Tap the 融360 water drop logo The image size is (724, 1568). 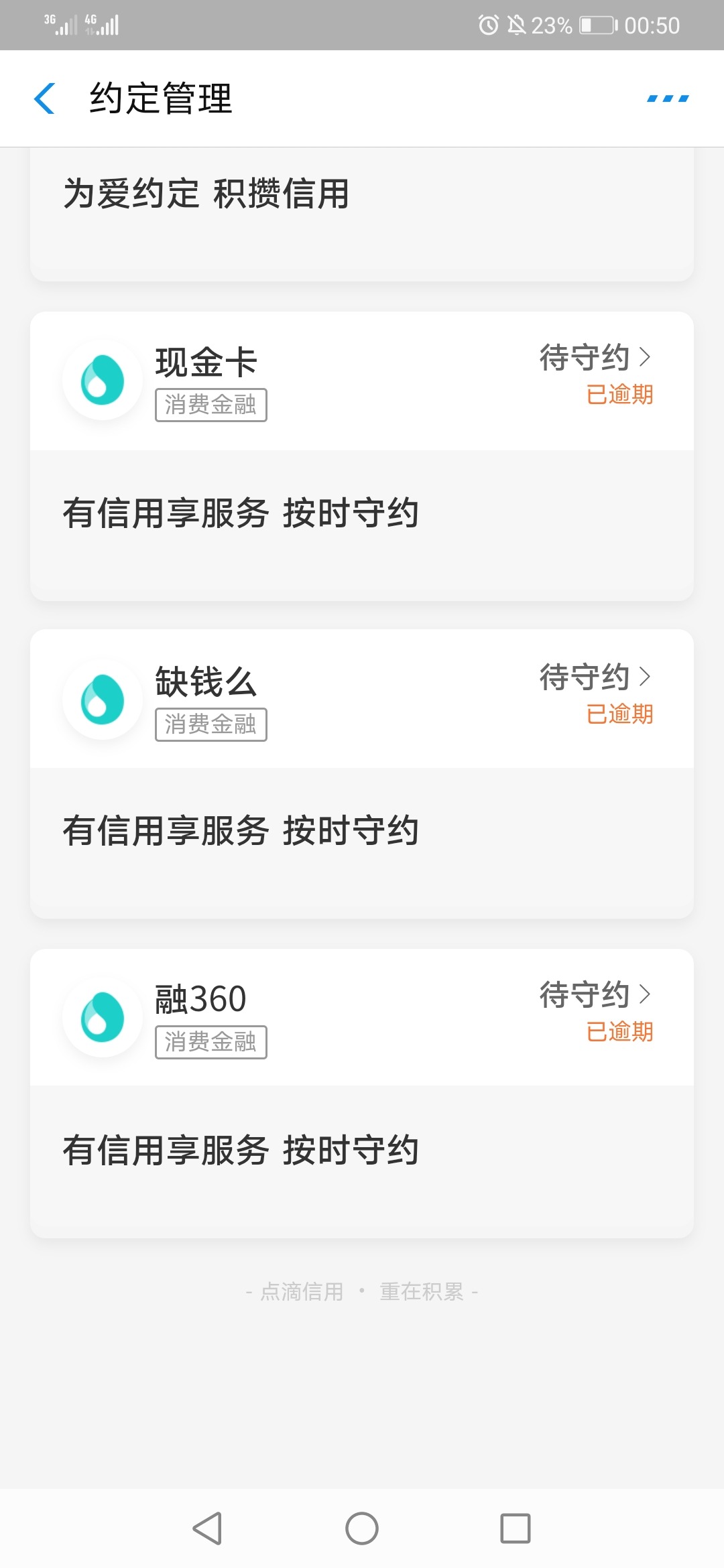(103, 1017)
